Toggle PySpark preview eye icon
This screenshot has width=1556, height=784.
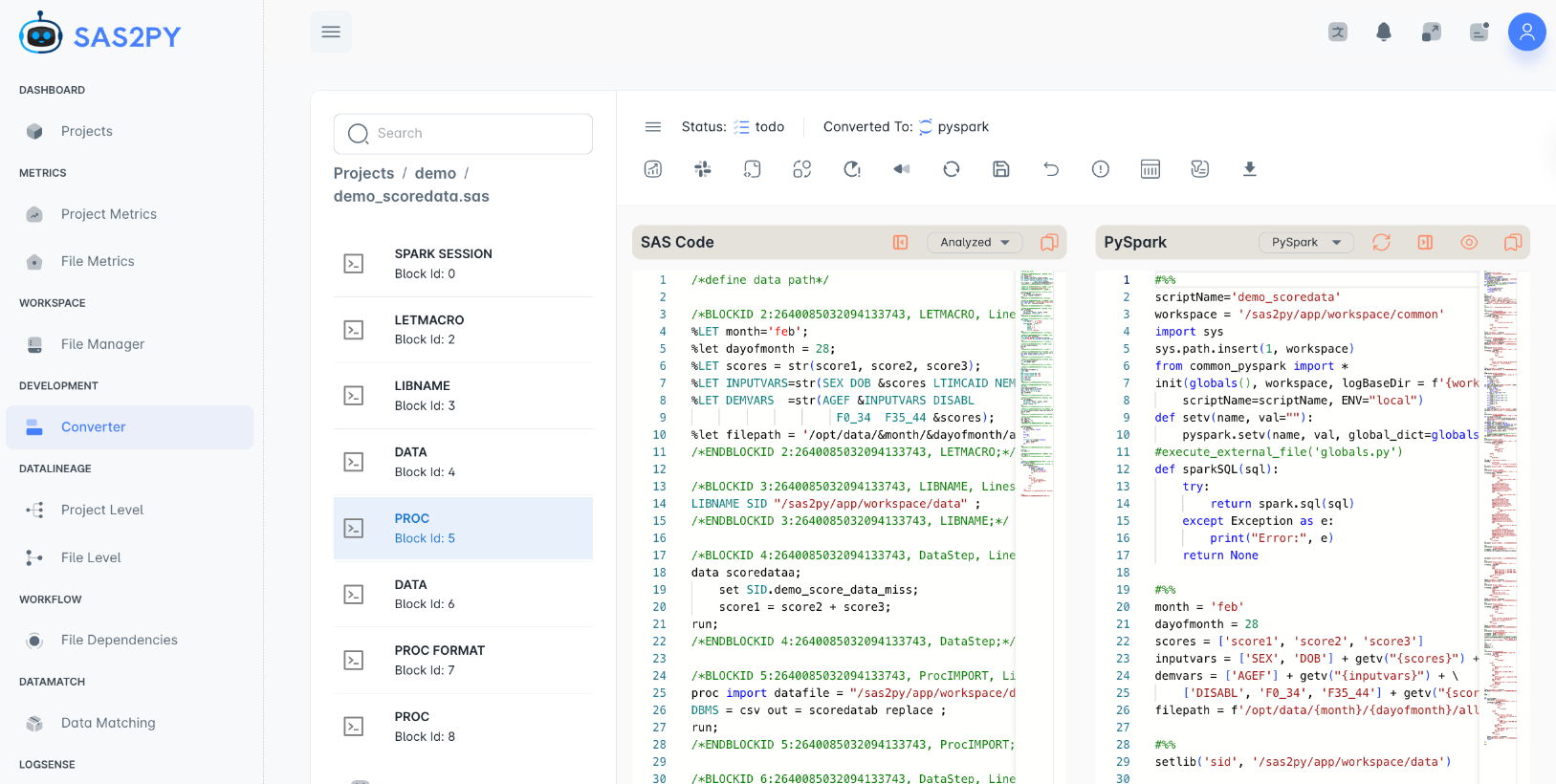(x=1469, y=243)
